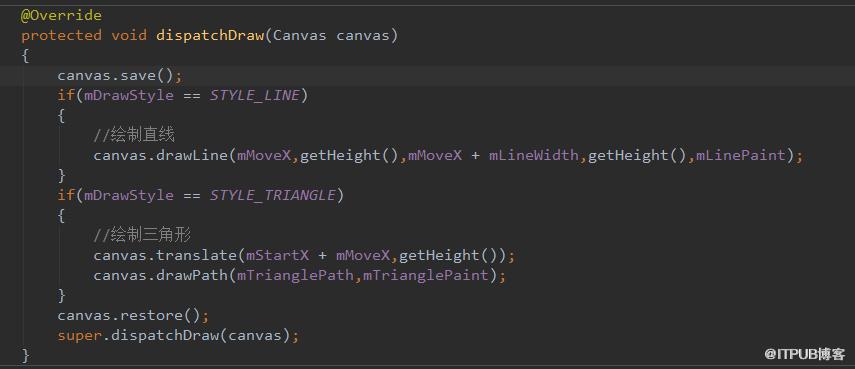Click the drawPath method call

pyautogui.click(x=192, y=276)
